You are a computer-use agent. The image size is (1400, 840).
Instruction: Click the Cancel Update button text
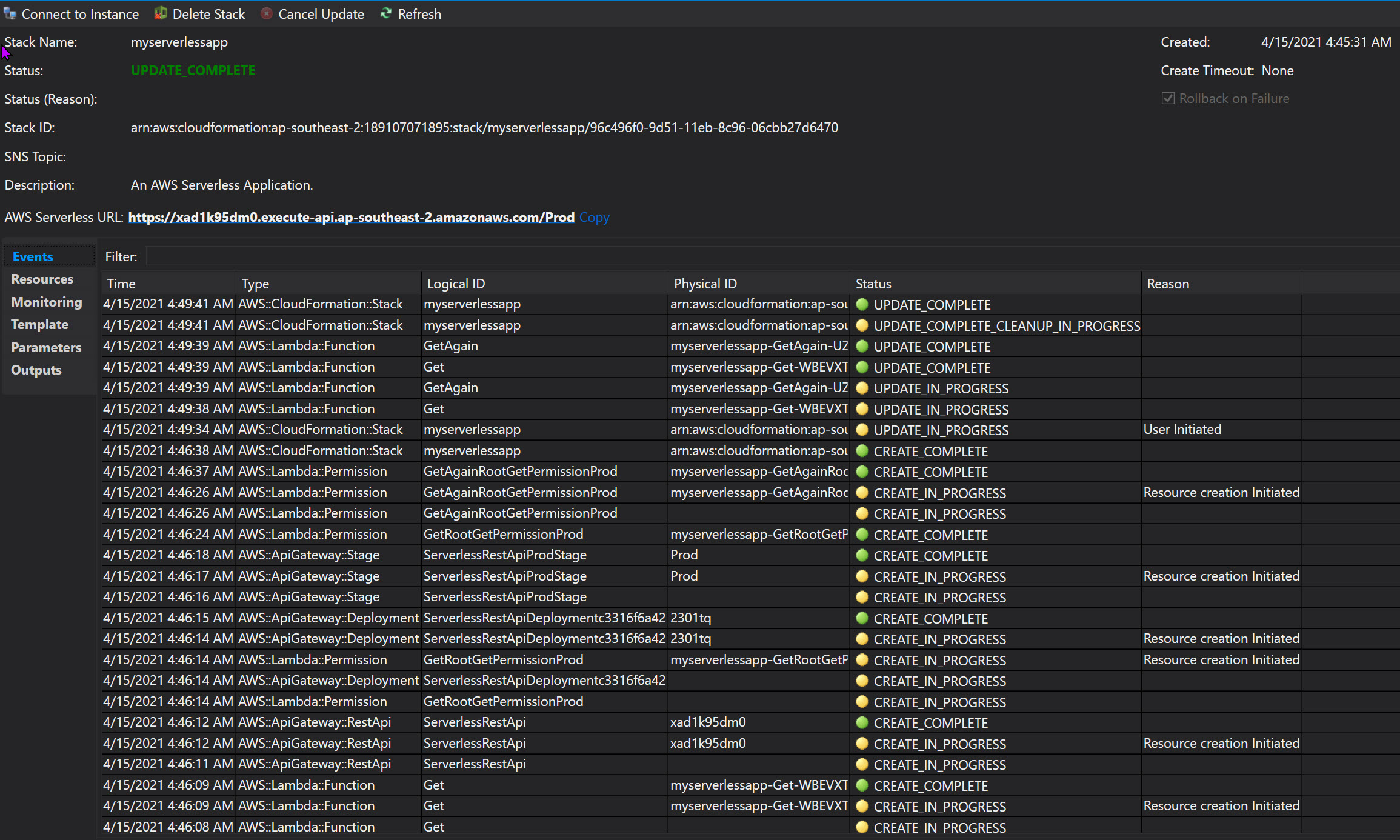point(321,14)
